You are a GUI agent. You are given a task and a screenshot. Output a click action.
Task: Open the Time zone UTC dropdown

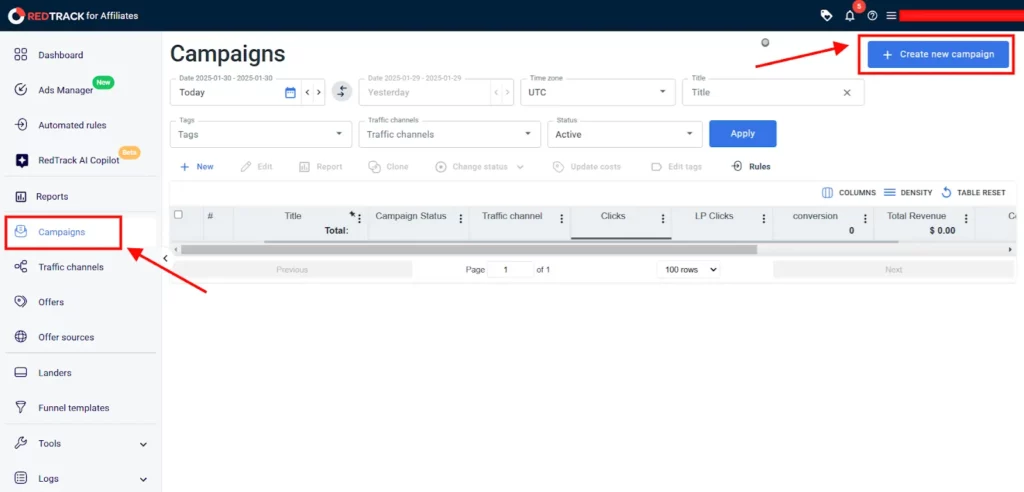pyautogui.click(x=598, y=92)
